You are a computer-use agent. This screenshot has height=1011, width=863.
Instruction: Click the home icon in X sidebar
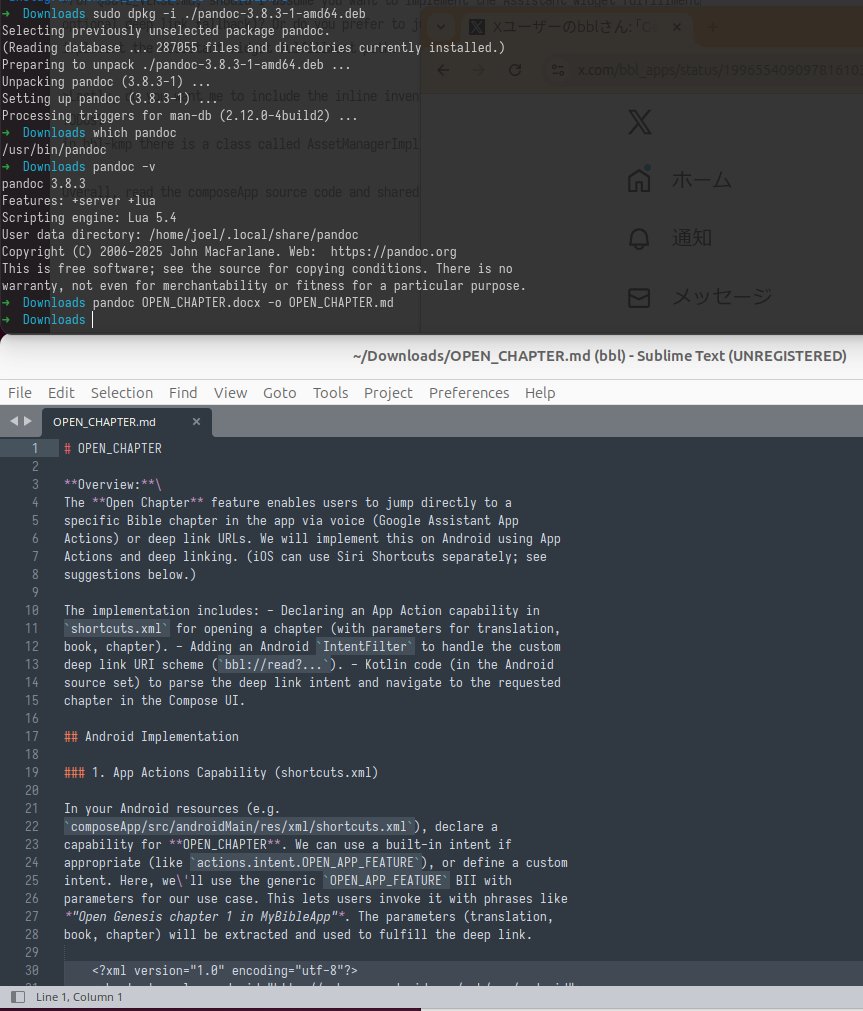[639, 179]
